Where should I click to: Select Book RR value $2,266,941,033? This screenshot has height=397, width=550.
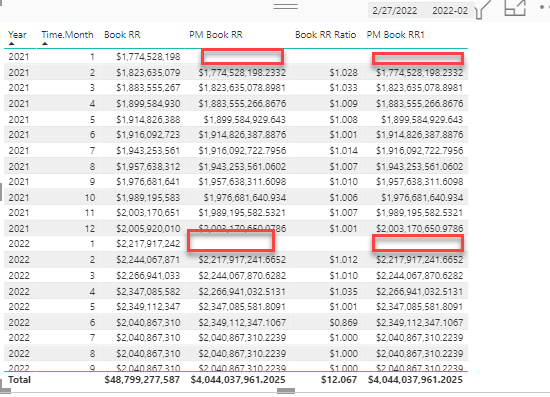[148, 275]
